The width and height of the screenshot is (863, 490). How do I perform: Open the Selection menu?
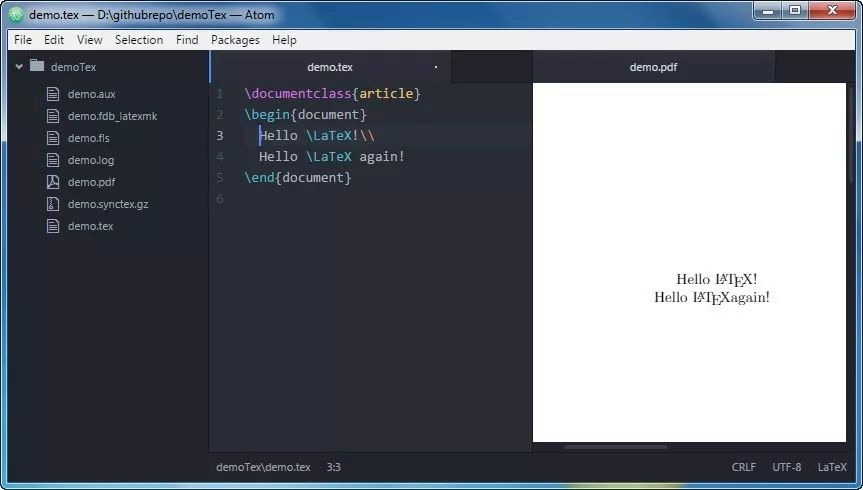click(139, 40)
